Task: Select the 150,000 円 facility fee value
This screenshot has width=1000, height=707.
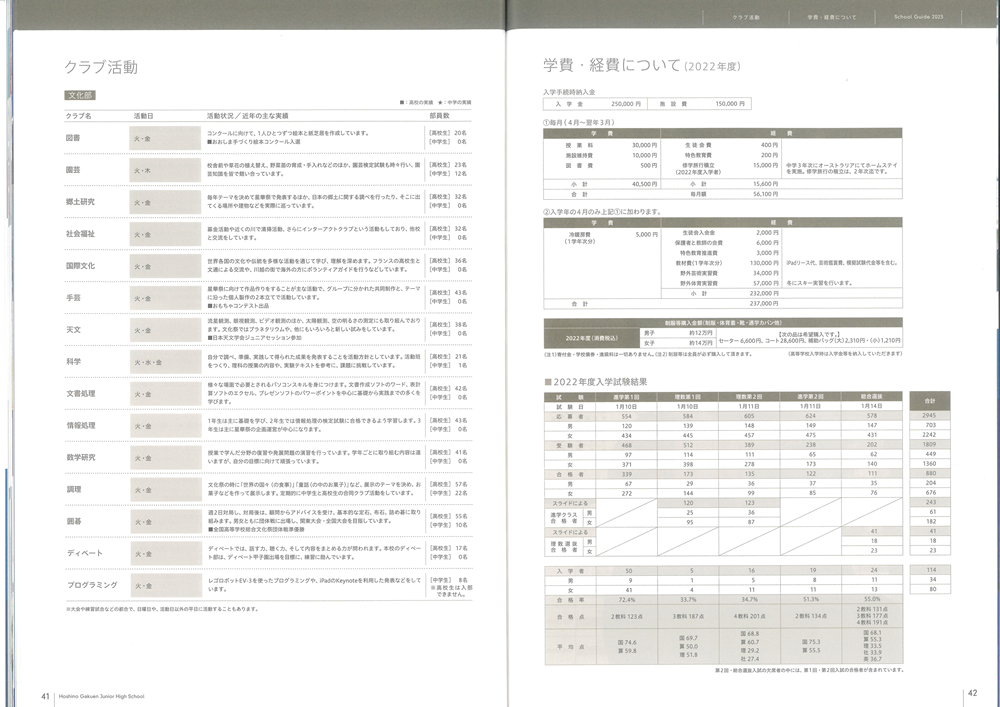Action: click(730, 103)
